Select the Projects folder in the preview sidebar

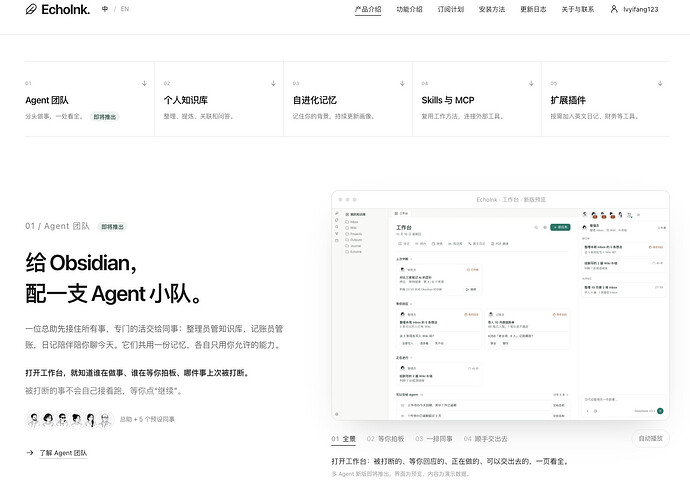coord(354,234)
